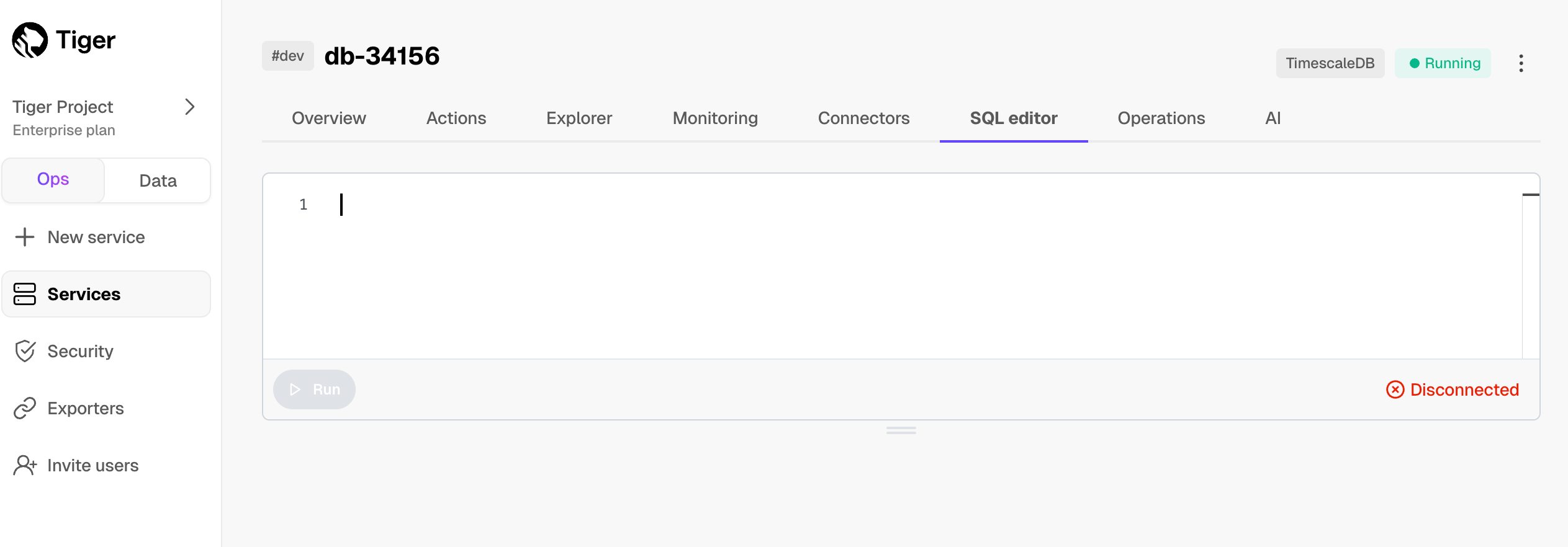
Task: Open Security via the shield icon
Action: click(x=25, y=351)
